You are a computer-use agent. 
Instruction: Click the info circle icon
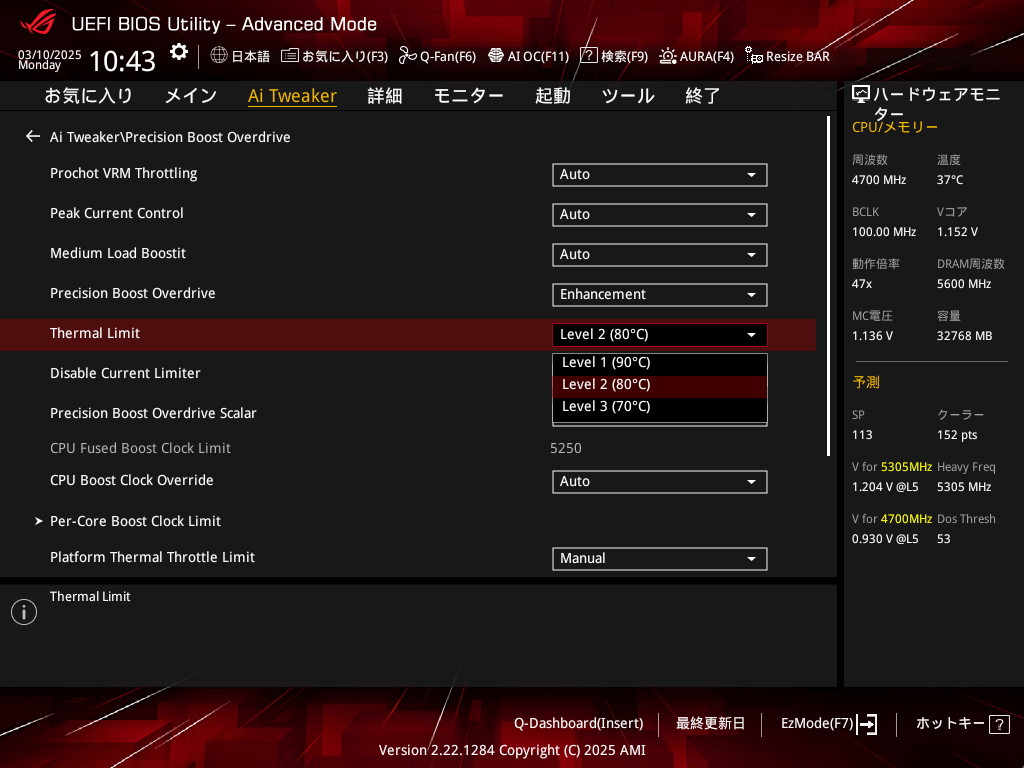[x=24, y=612]
